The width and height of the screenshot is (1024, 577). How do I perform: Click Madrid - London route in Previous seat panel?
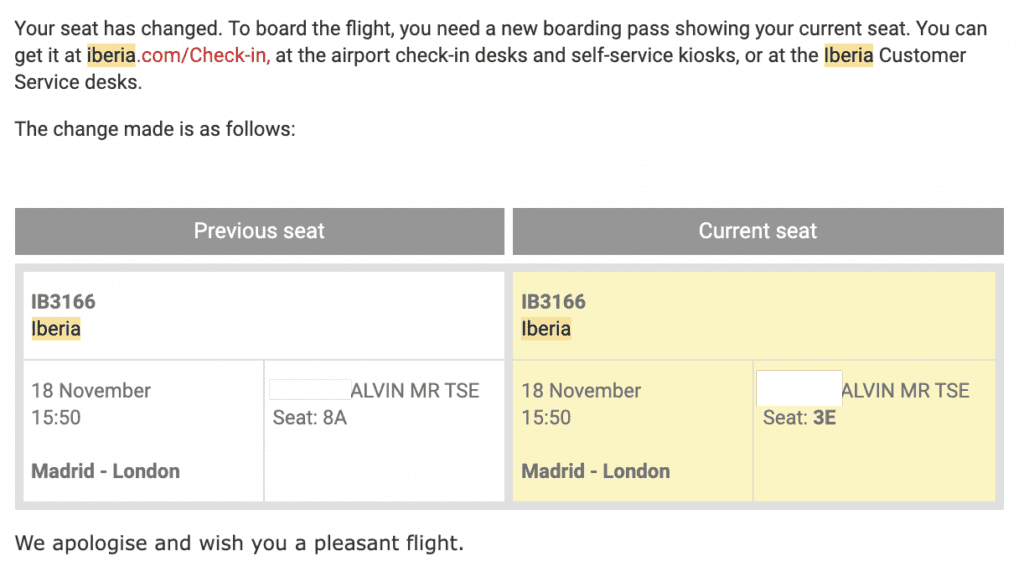click(x=106, y=471)
